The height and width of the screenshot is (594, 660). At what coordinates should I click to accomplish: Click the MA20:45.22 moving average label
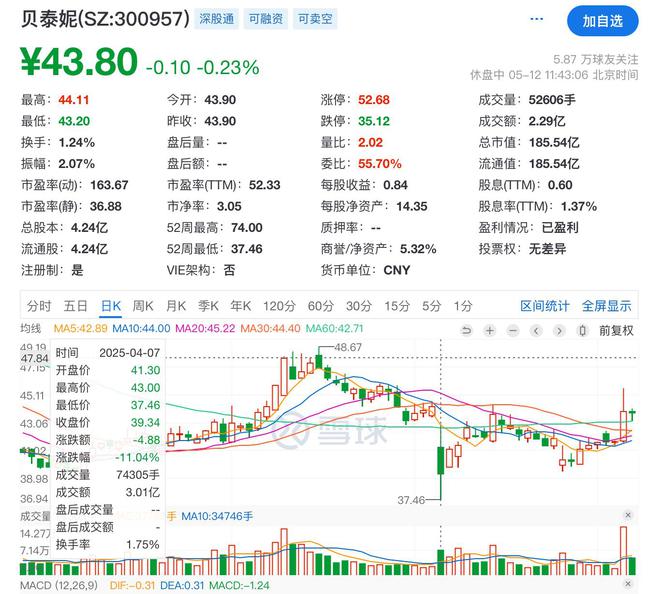click(205, 328)
